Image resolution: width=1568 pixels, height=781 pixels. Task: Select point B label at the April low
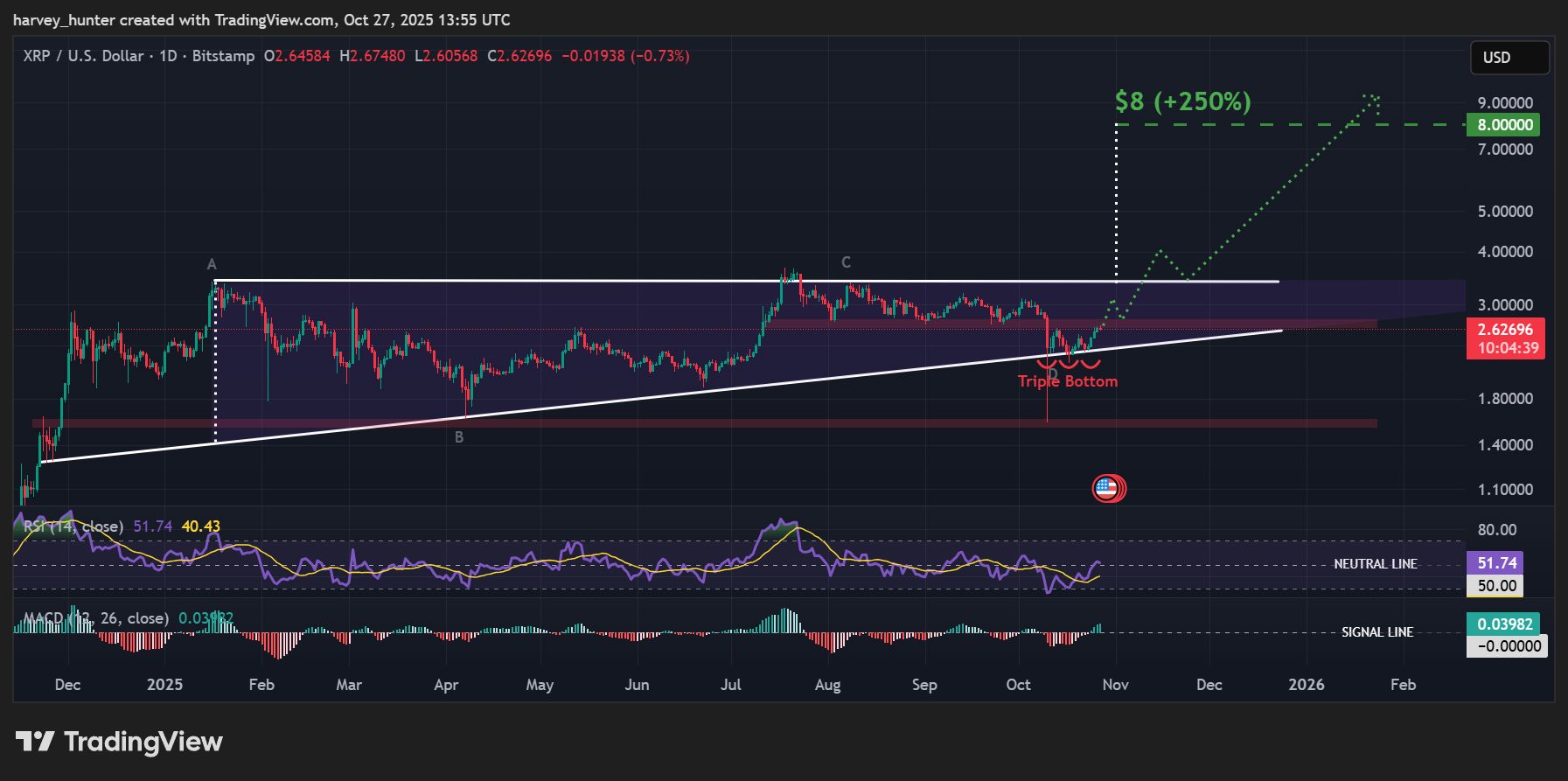tap(459, 437)
